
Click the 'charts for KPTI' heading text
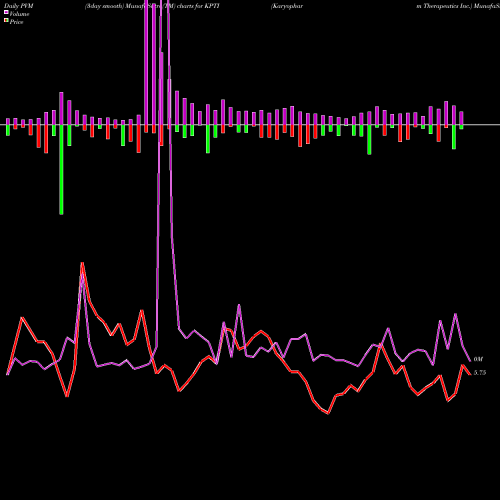click(198, 6)
